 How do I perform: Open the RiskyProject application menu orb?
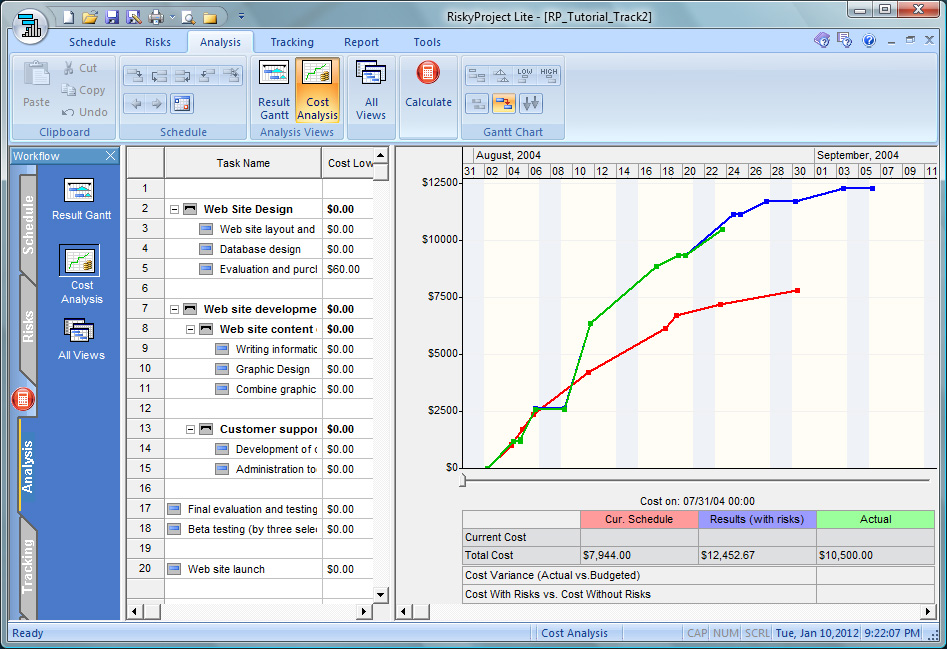(30, 25)
